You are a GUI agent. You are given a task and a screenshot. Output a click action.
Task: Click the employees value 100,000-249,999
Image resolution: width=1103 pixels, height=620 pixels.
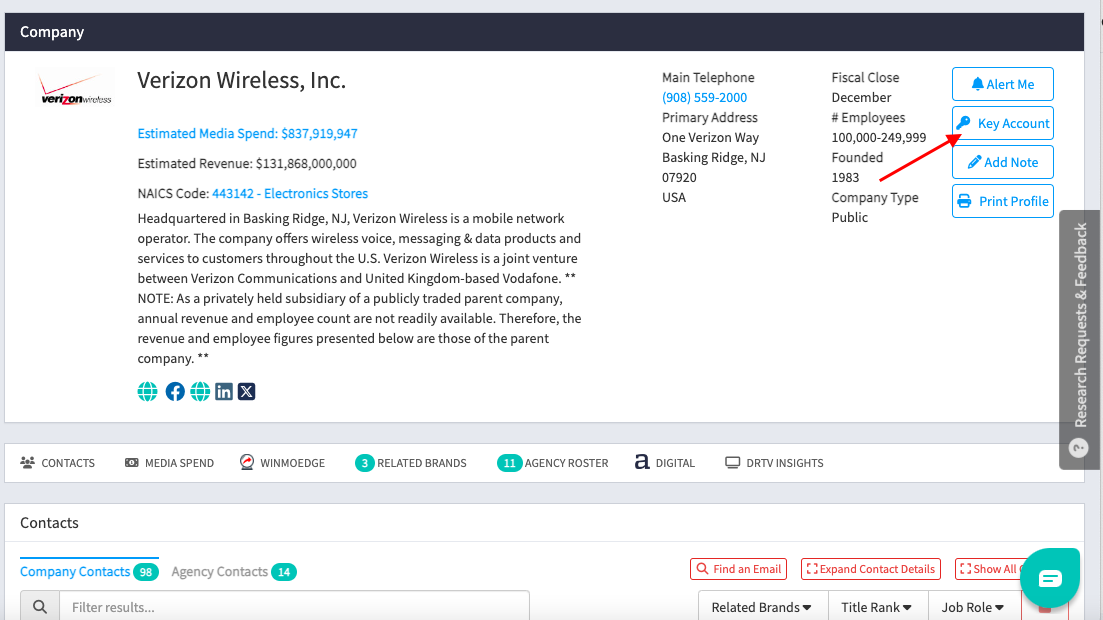tap(879, 138)
